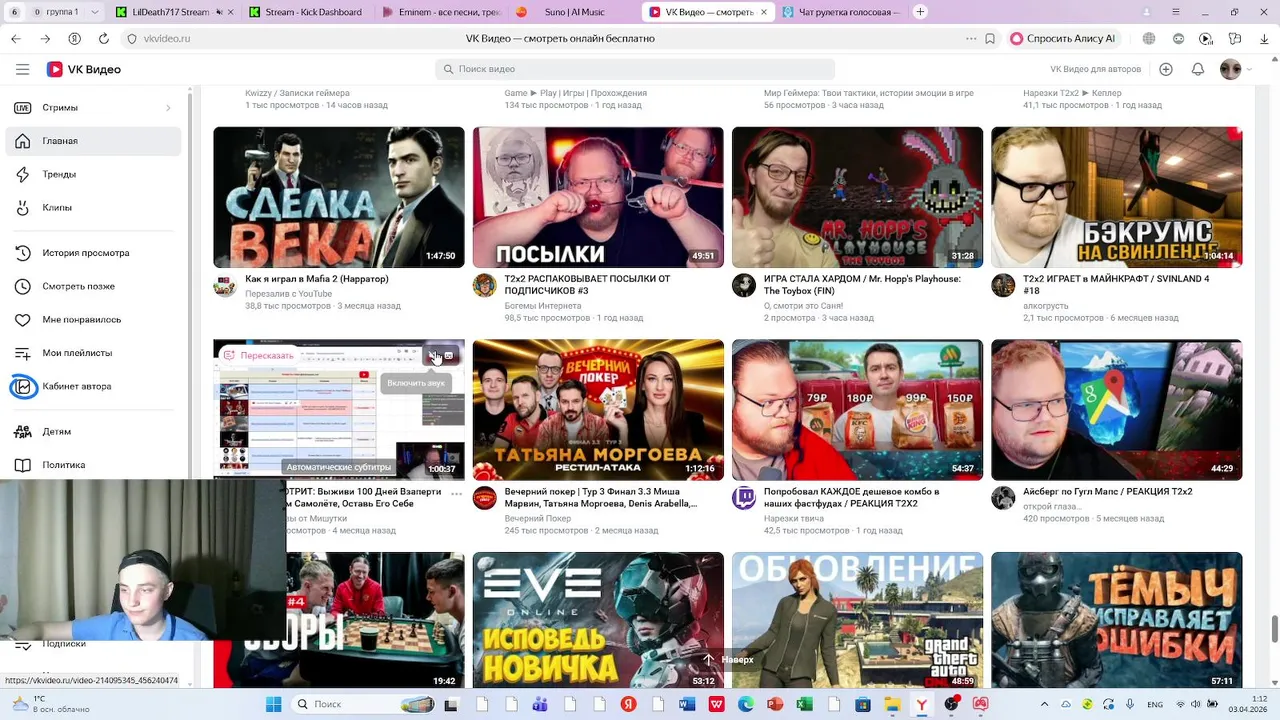Viewport: 1280px width, 720px height.
Task: Open the ПОСЫЛКИ video thumbnail
Action: click(x=598, y=197)
